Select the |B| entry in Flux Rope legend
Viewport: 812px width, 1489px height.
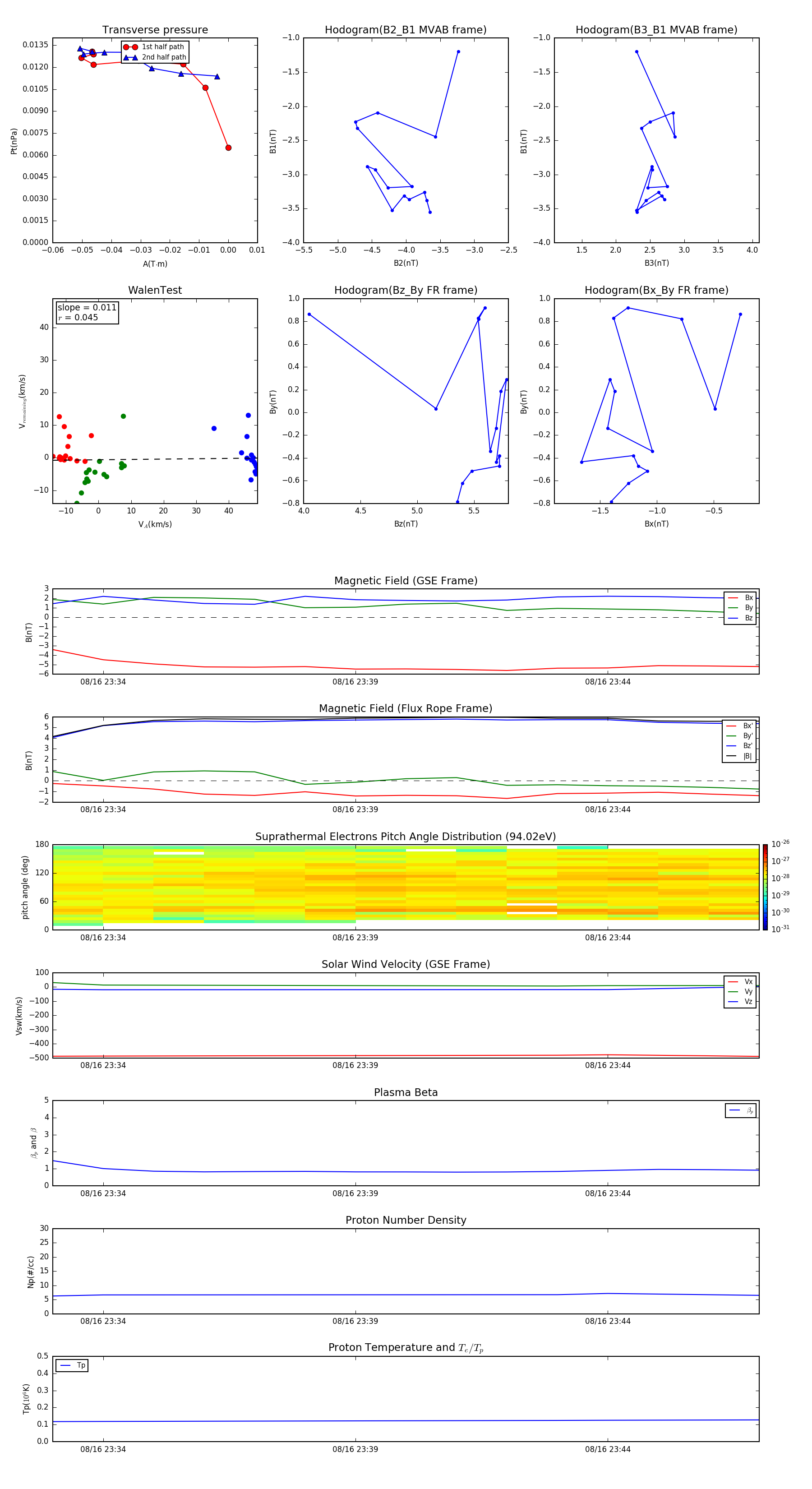pos(740,756)
